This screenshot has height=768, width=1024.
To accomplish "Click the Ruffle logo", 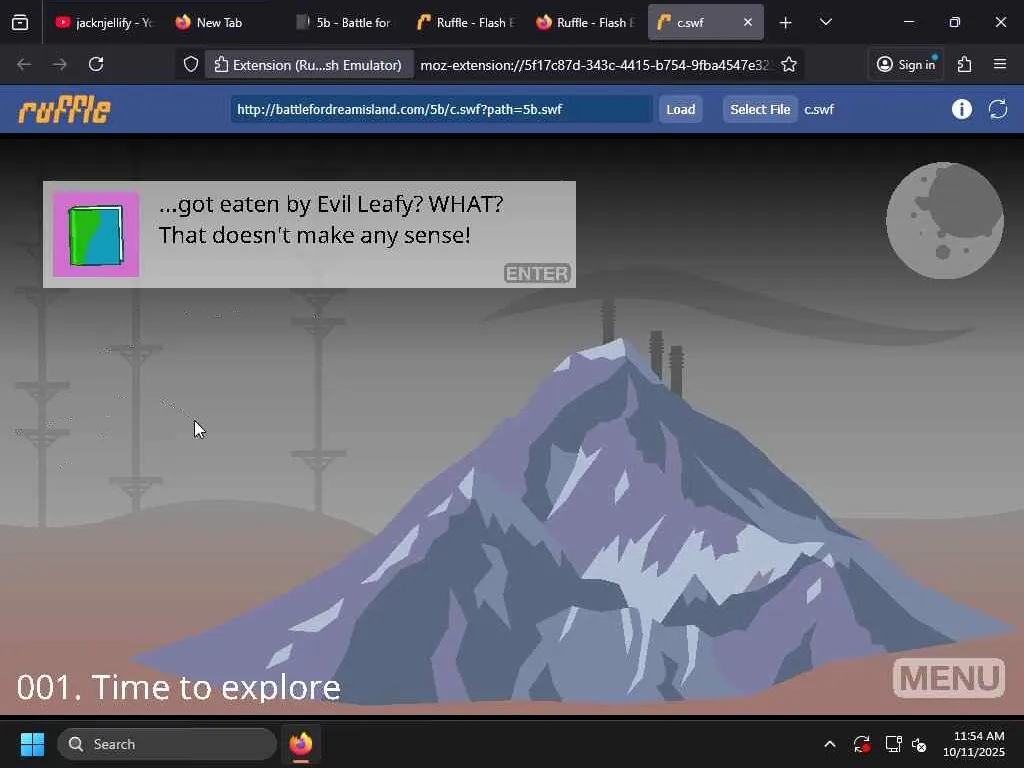I will [65, 110].
